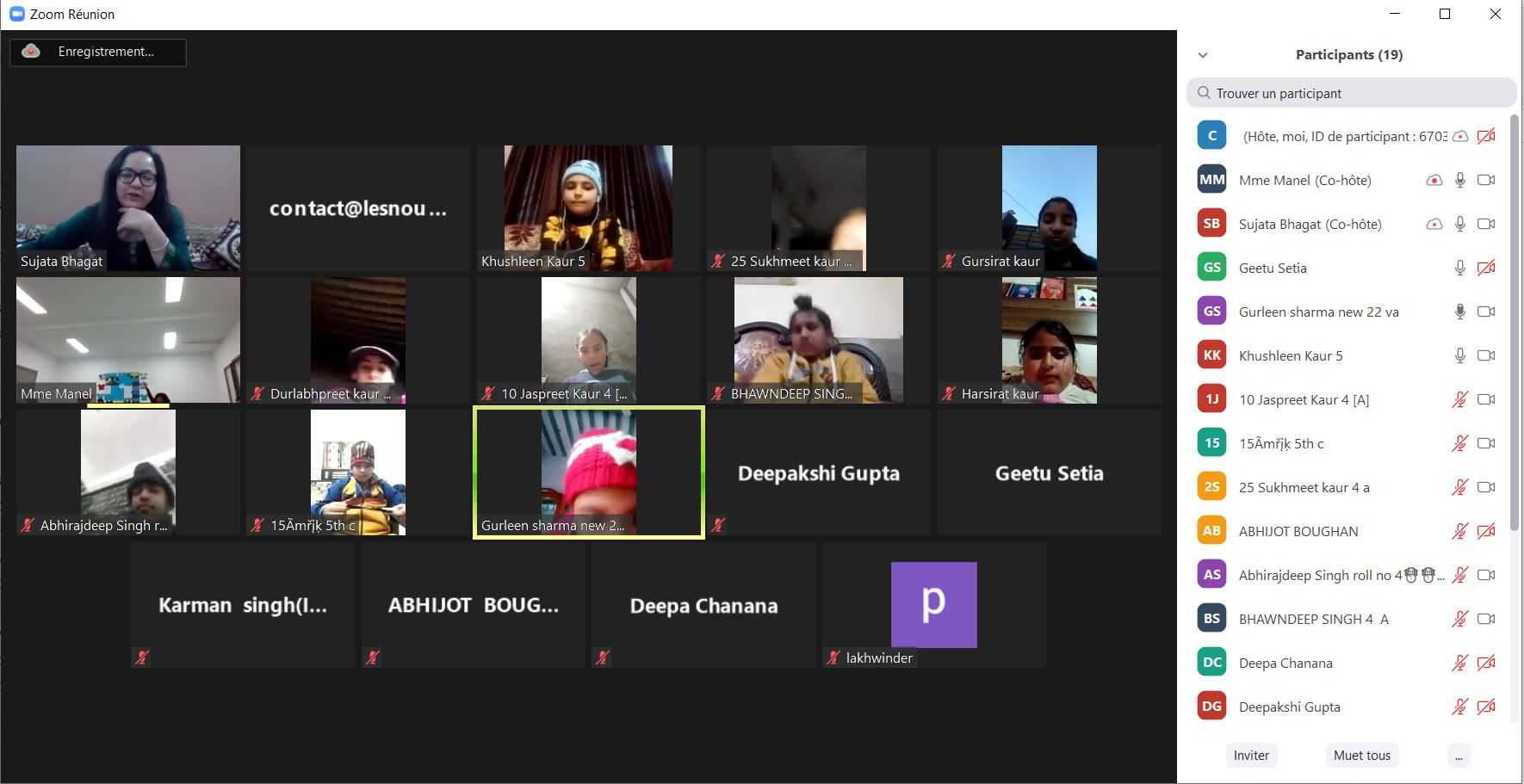Click Mme Manel's red recording indicator icon
The width and height of the screenshot is (1524, 784).
point(1434,180)
